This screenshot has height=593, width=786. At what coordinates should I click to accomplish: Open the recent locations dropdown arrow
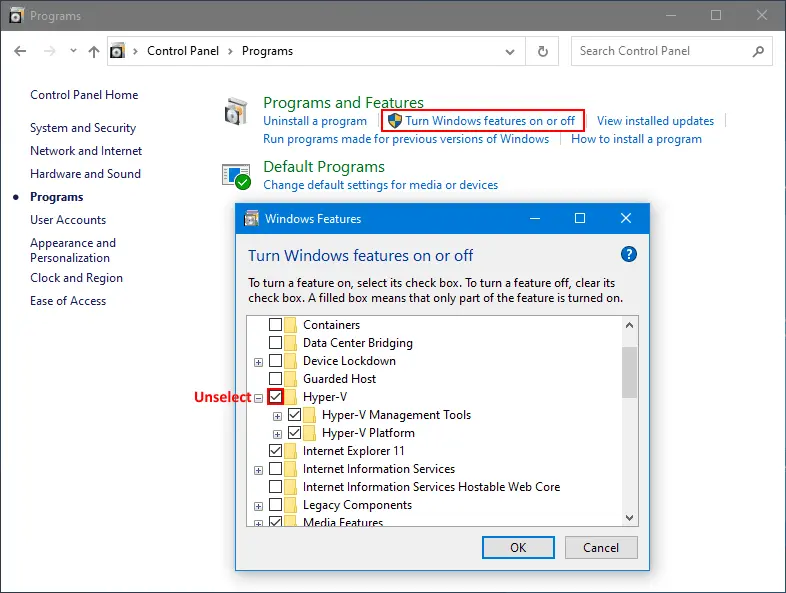(x=73, y=51)
